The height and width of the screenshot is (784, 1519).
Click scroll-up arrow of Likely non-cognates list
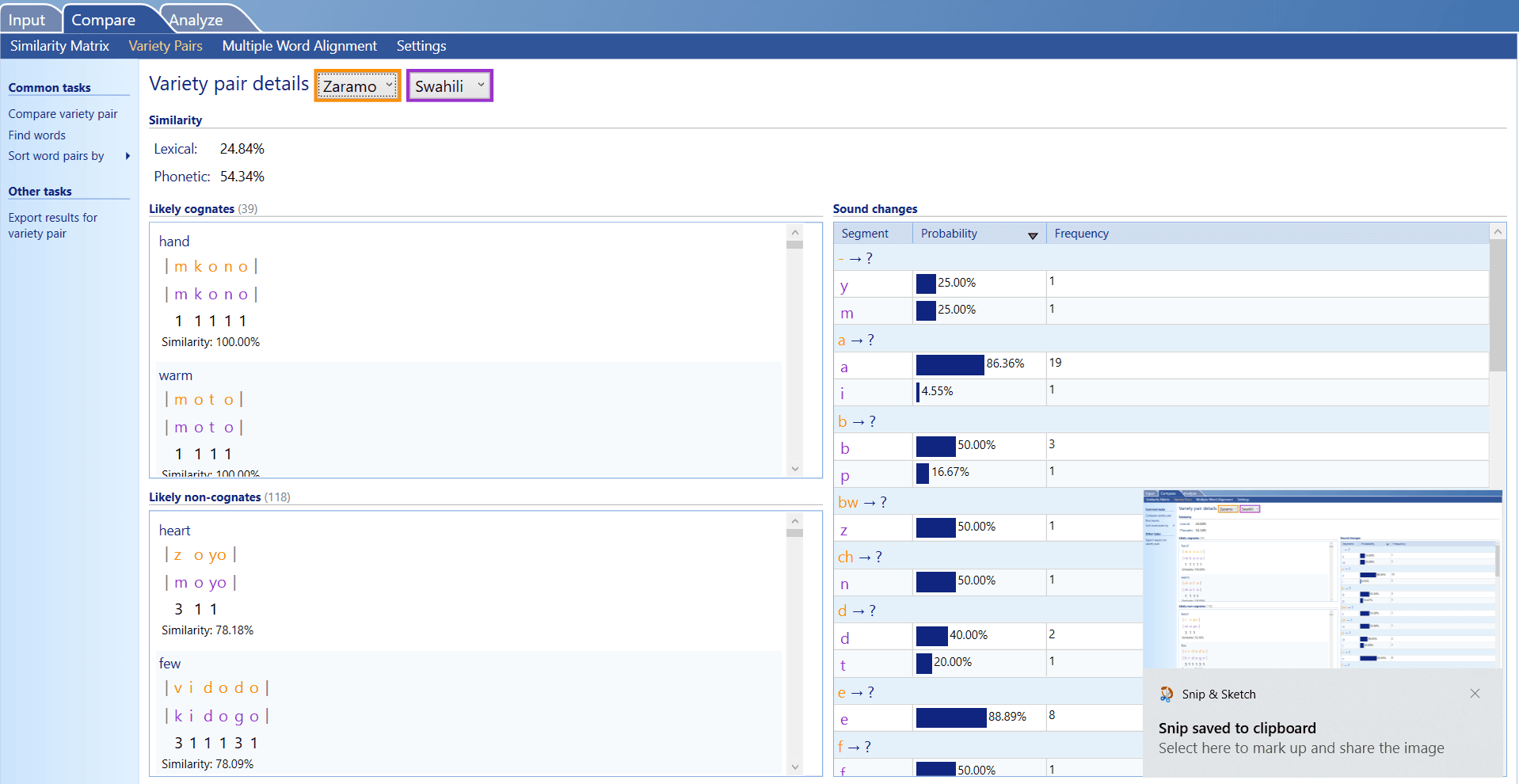794,521
